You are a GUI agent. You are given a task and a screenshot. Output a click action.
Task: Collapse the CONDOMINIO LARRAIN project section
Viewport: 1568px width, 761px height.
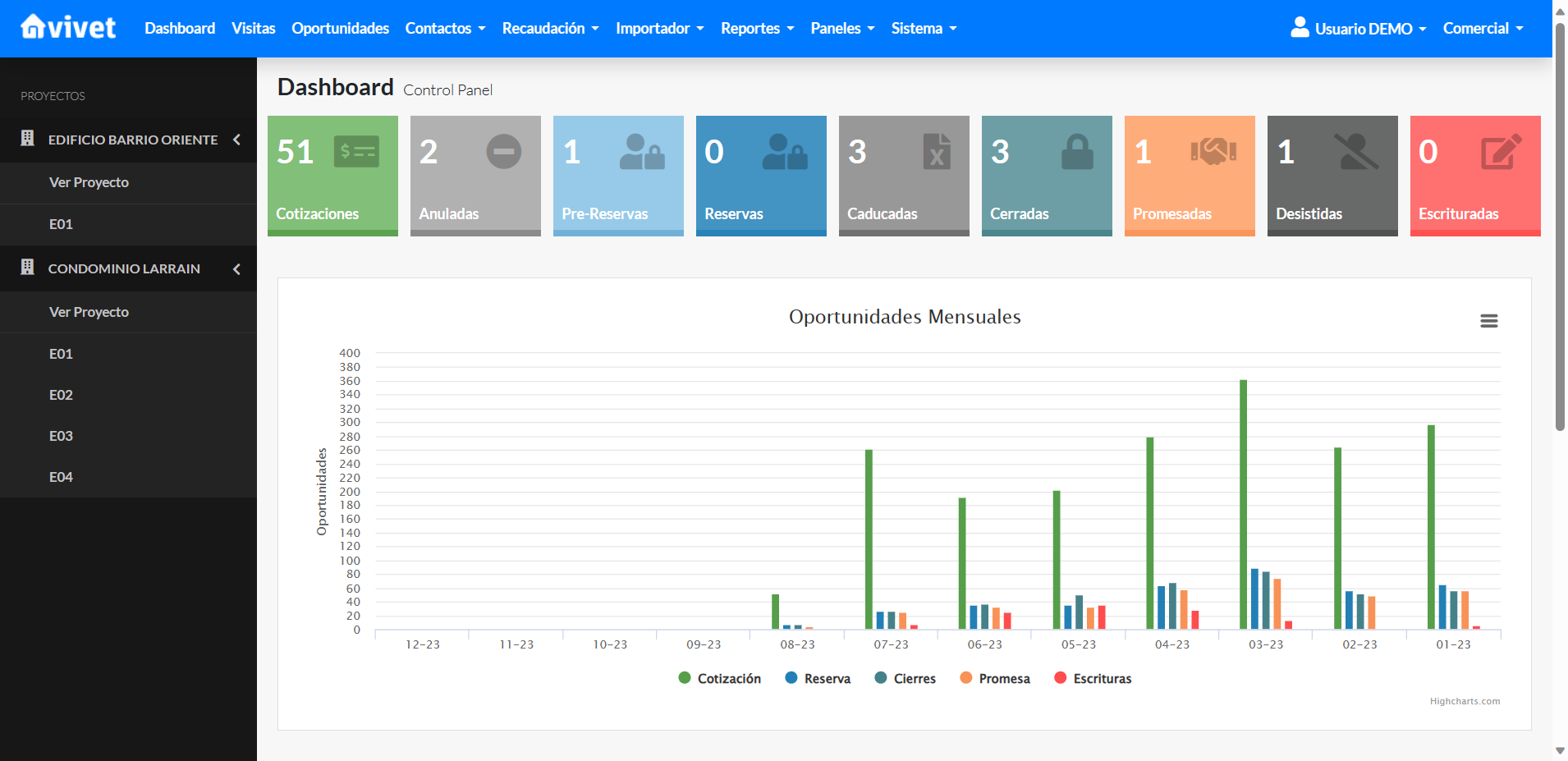tap(236, 268)
